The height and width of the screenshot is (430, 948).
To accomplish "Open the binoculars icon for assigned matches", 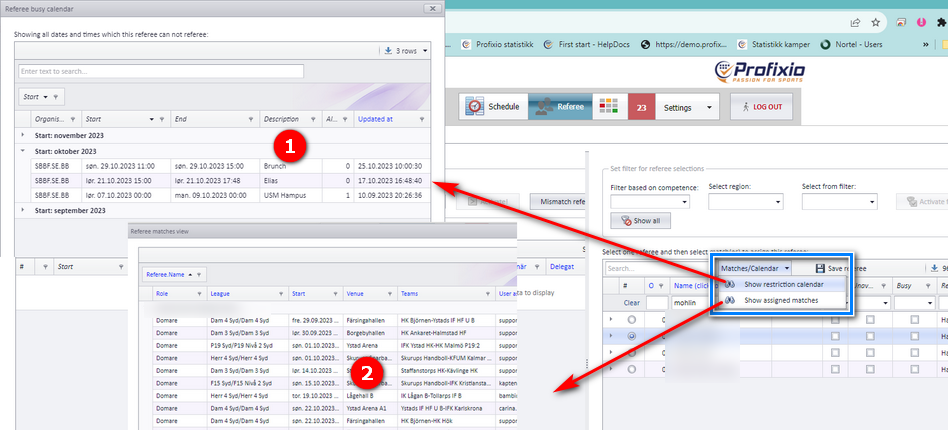I will tap(730, 300).
